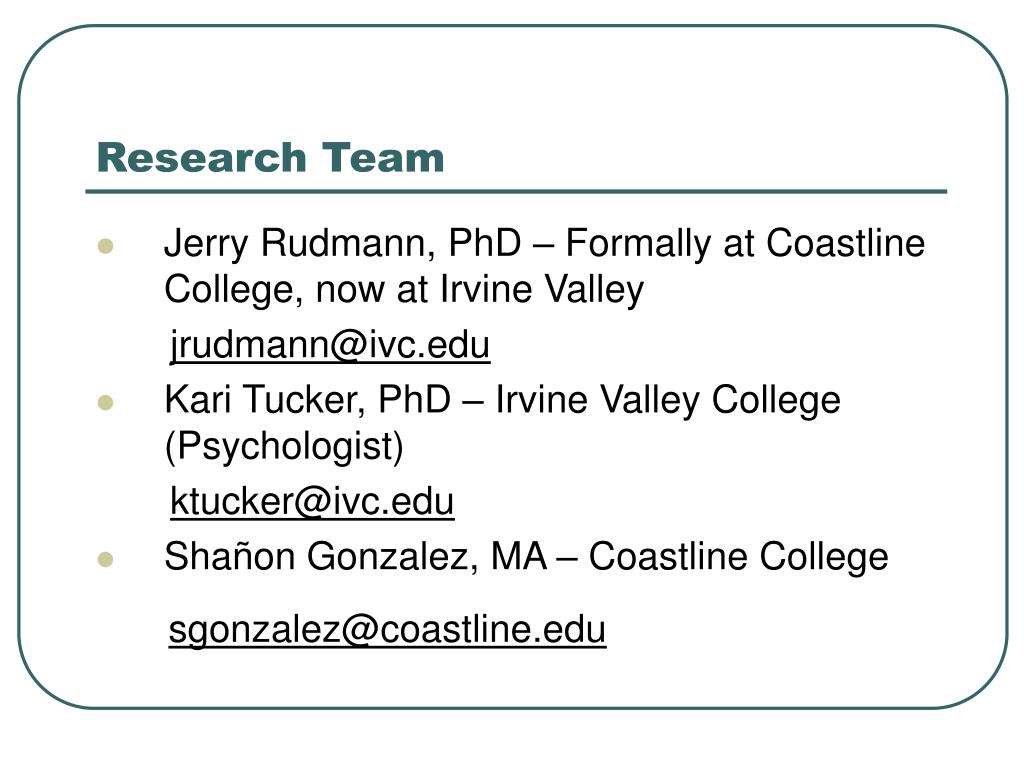Click the horizontal line under the title
This screenshot has width=1024, height=768.
coord(516,191)
